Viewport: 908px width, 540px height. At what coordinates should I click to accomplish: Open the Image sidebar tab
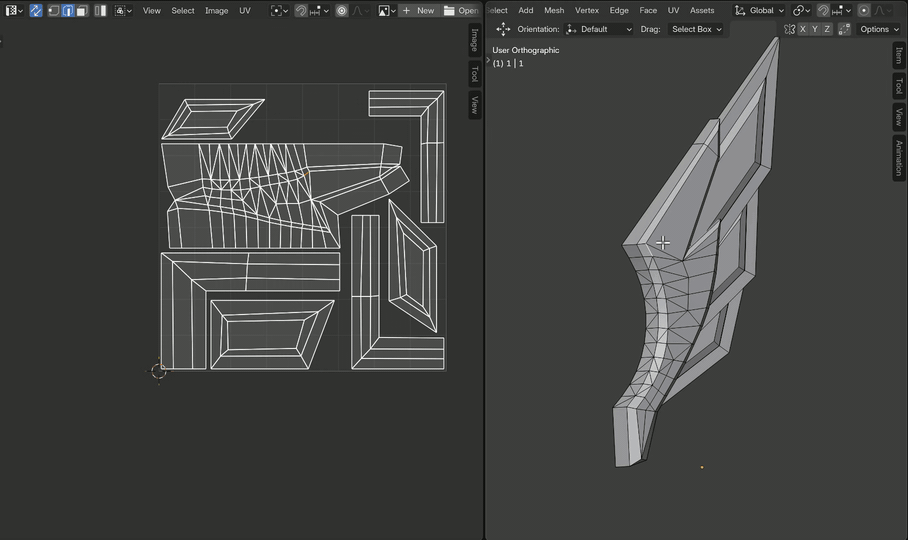tap(475, 40)
